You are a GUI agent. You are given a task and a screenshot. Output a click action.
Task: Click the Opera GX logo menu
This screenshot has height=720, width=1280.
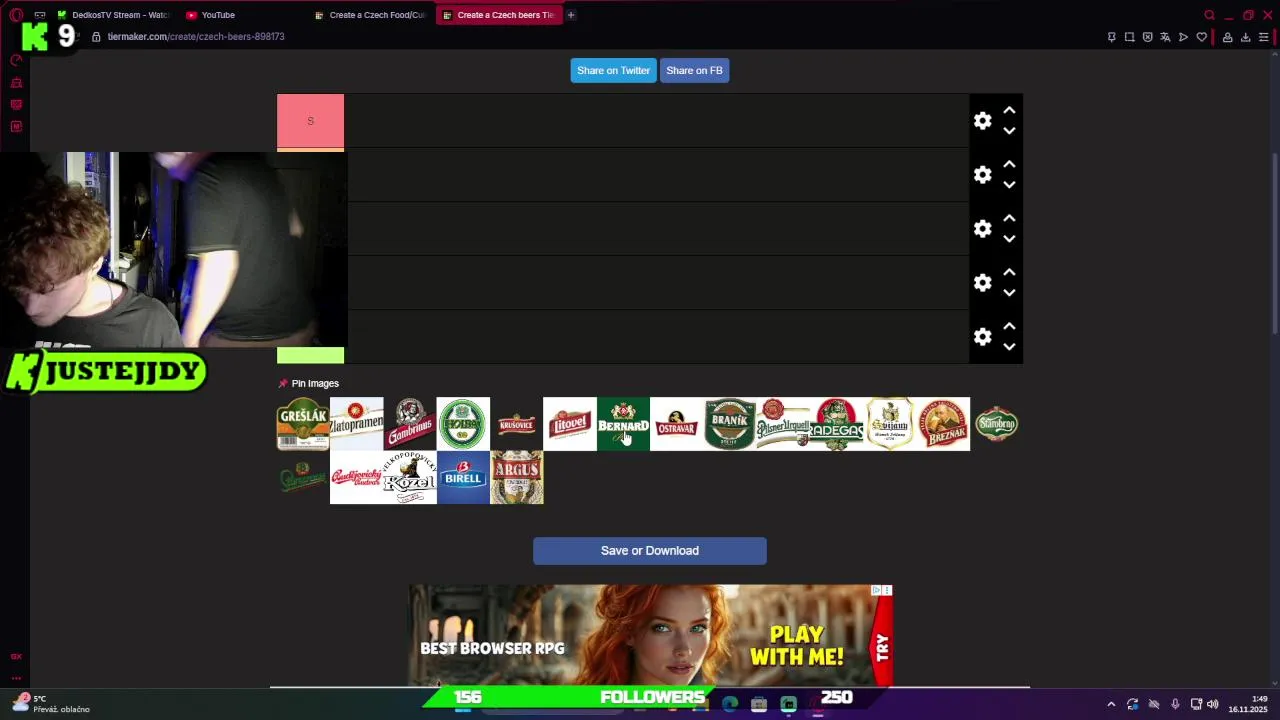16,15
